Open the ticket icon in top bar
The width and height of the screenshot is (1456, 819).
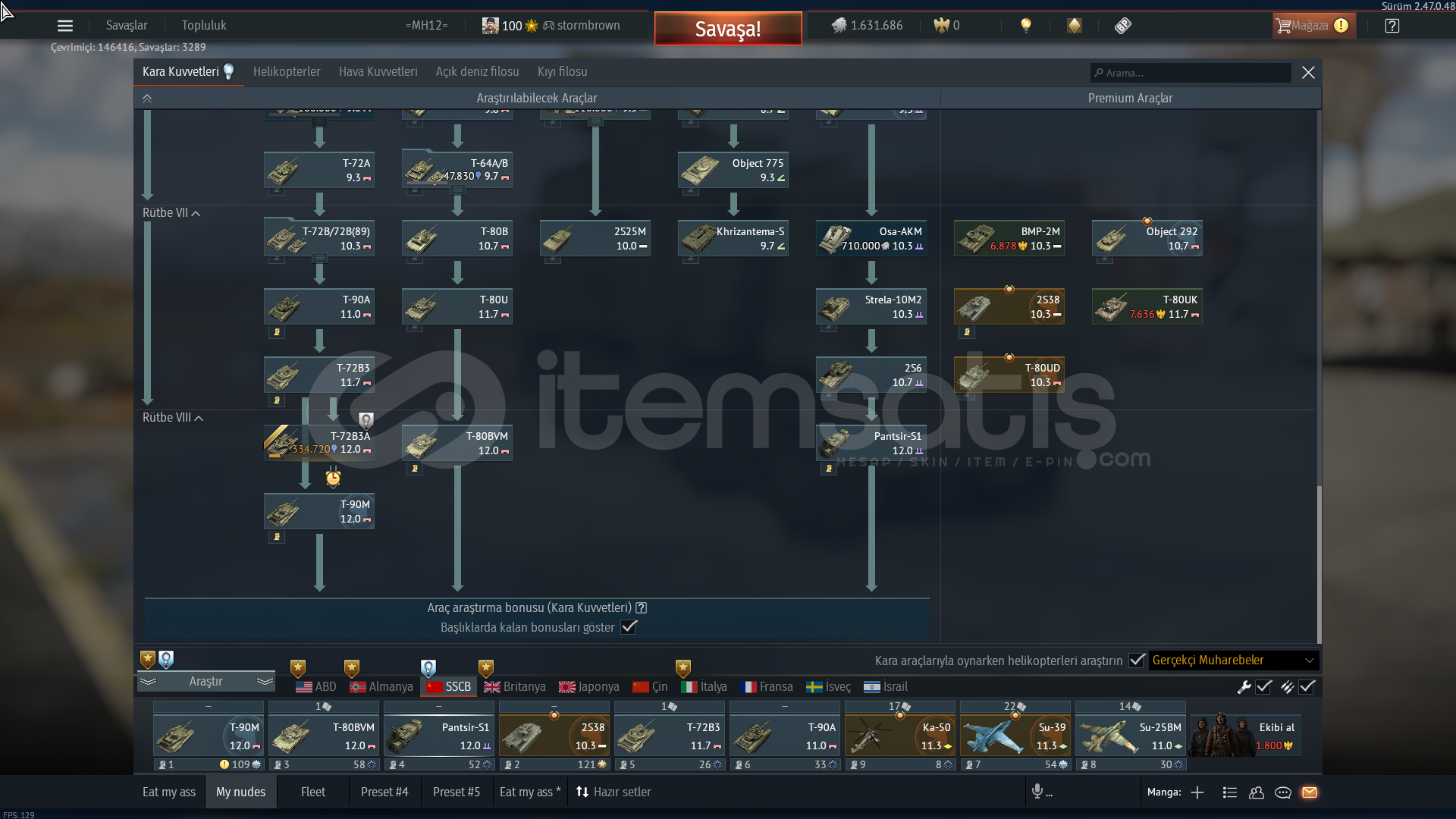(x=1123, y=26)
